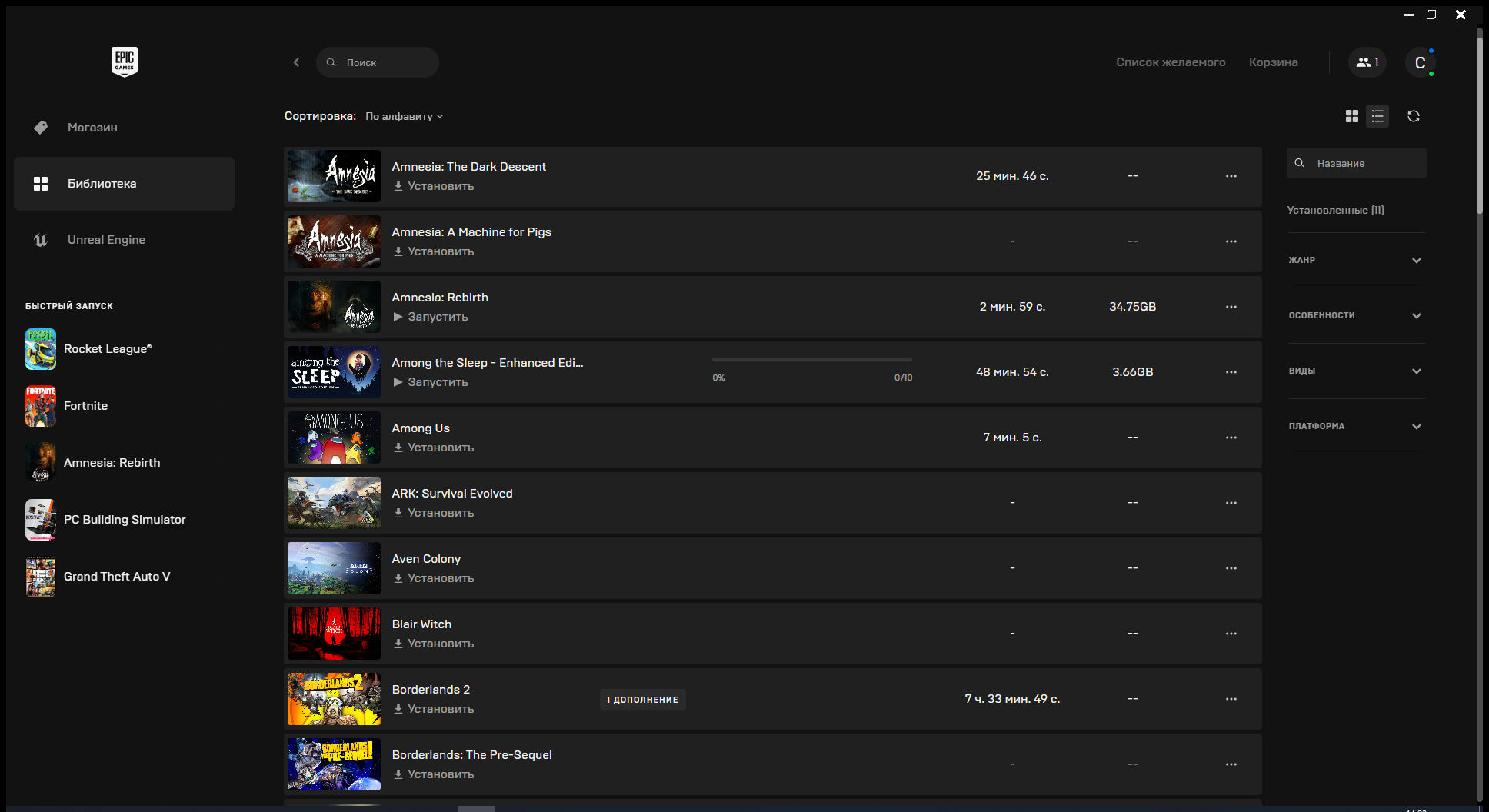Launch Among the Sleep via Запустить
Viewport: 1489px width, 812px height.
coord(431,382)
